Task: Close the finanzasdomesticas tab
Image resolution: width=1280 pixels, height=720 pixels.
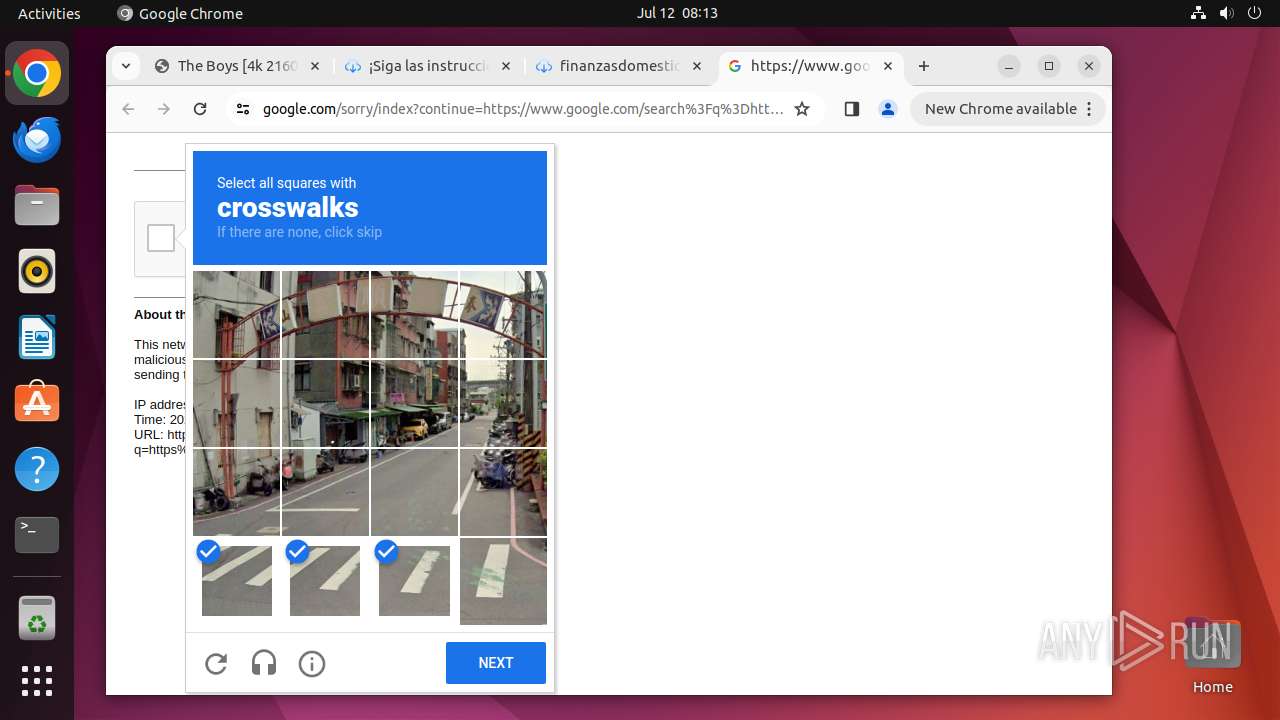Action: coord(696,66)
